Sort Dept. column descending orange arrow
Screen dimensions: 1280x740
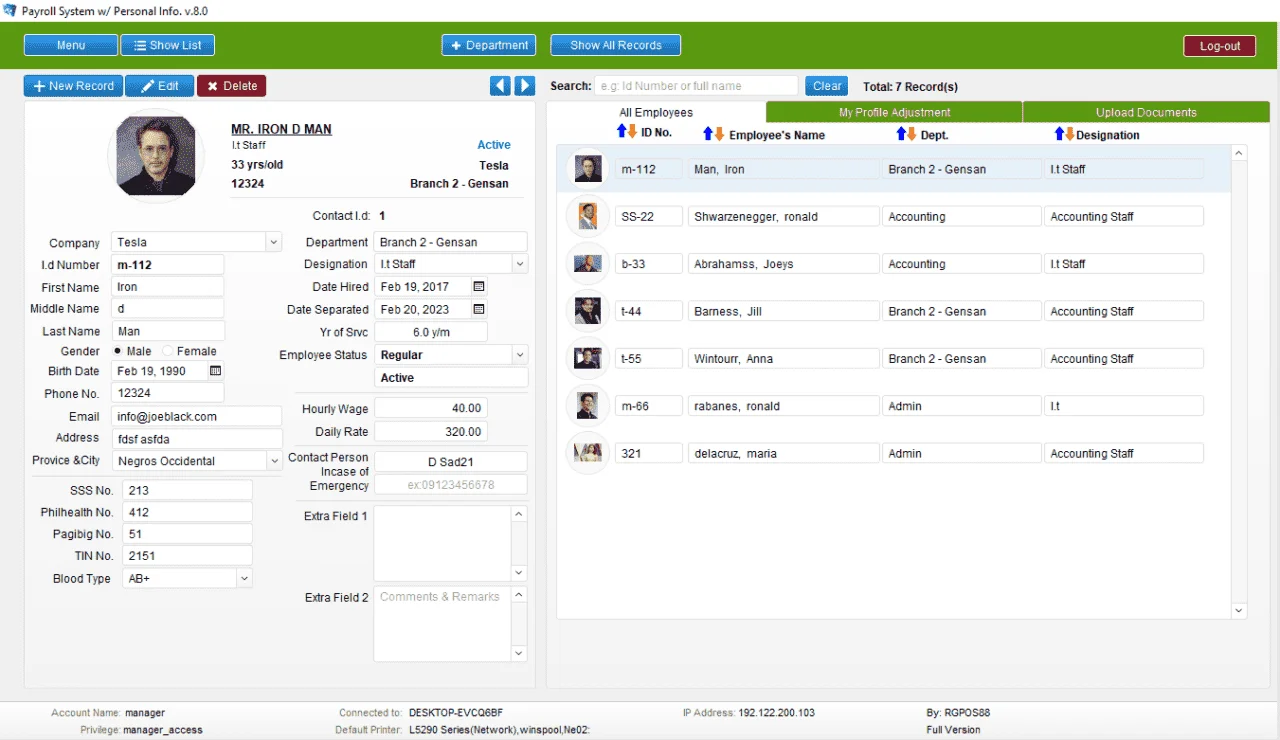click(x=911, y=134)
